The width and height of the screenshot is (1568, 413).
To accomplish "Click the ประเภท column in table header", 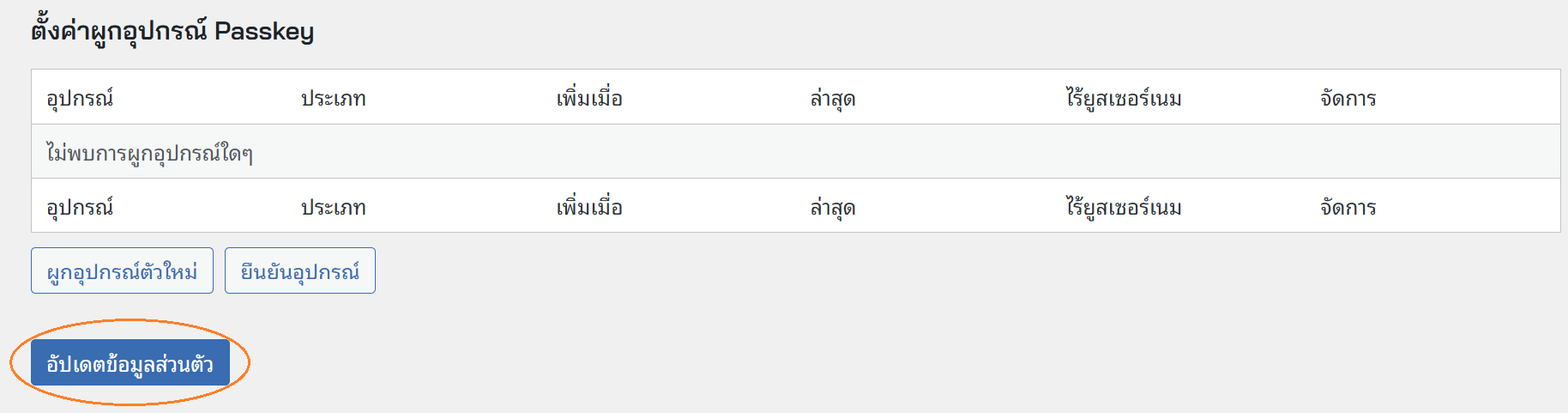I will 334,98.
